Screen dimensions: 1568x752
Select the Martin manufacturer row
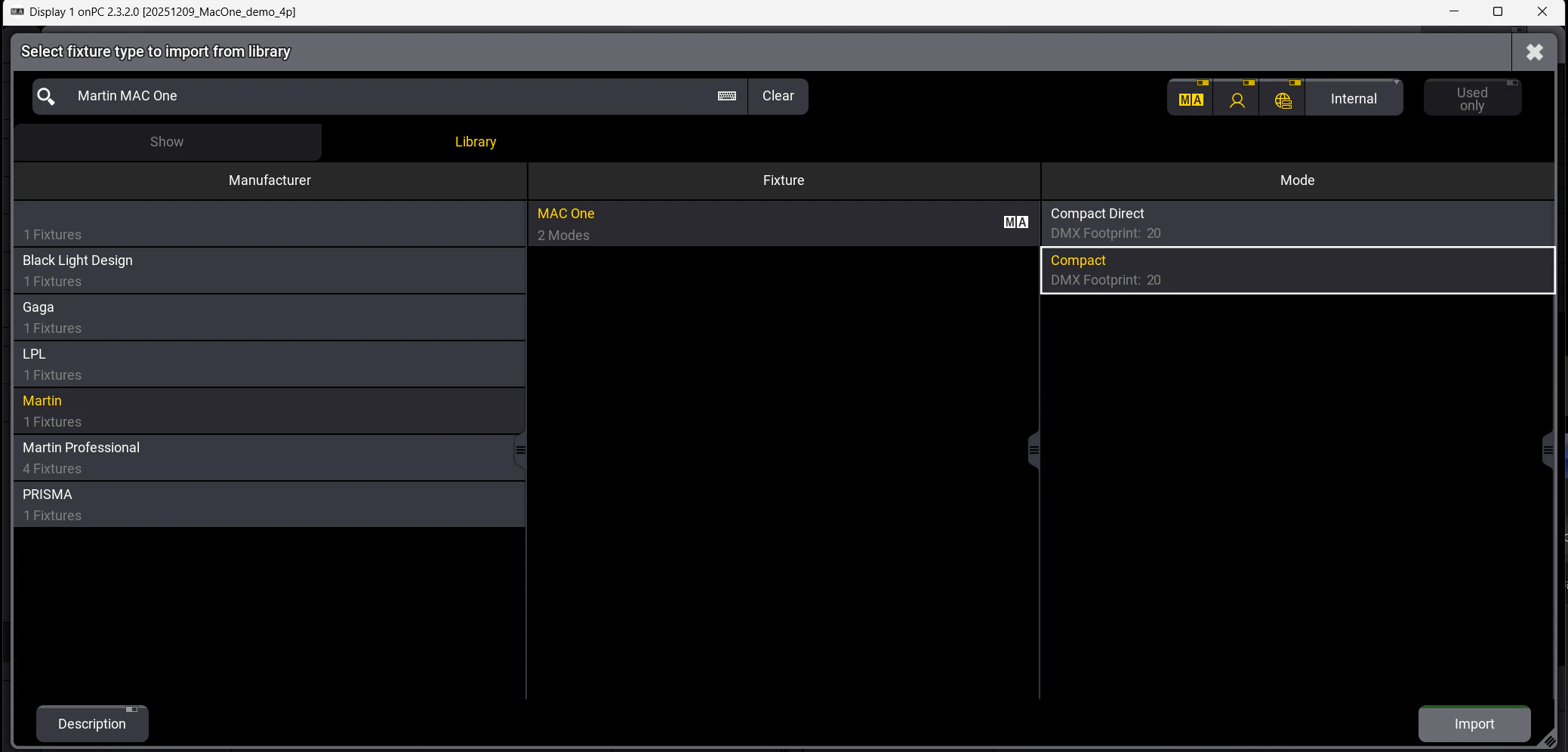[x=270, y=411]
